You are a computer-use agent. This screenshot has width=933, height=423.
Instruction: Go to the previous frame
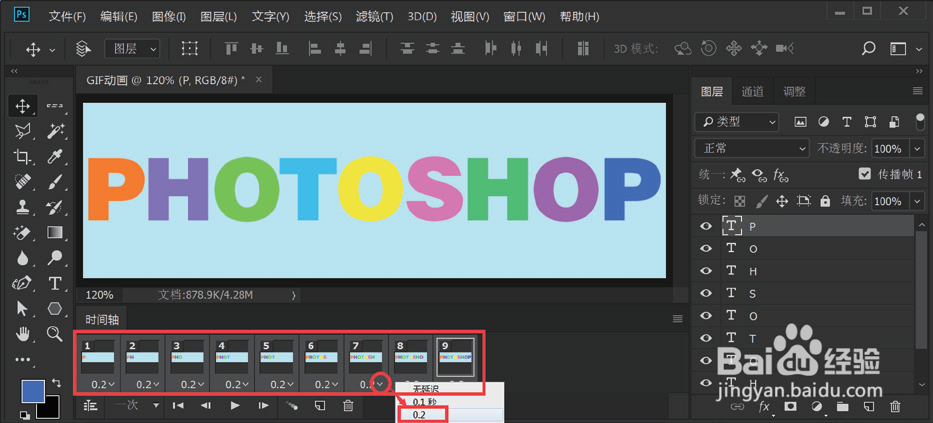(206, 406)
